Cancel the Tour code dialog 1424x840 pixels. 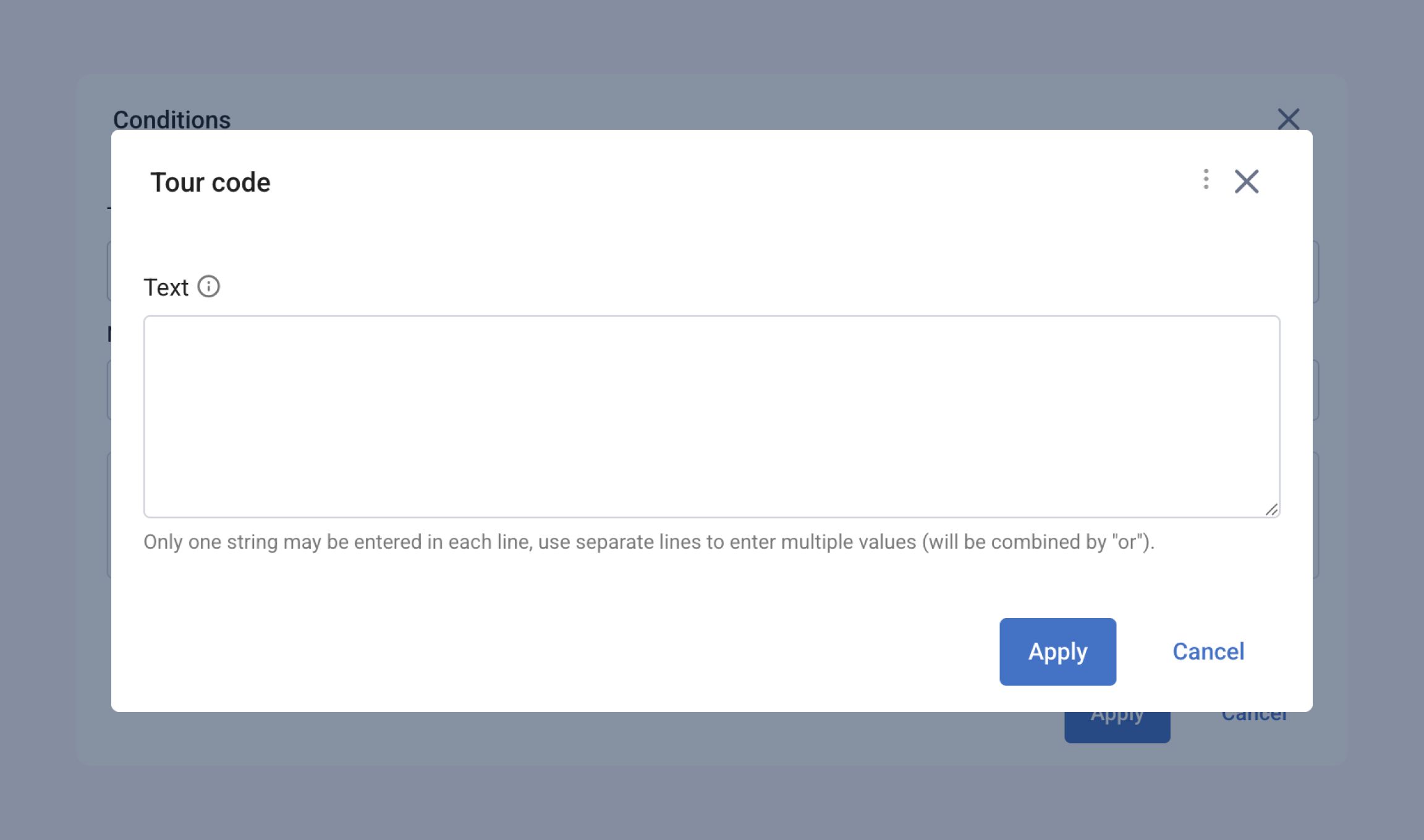tap(1208, 651)
